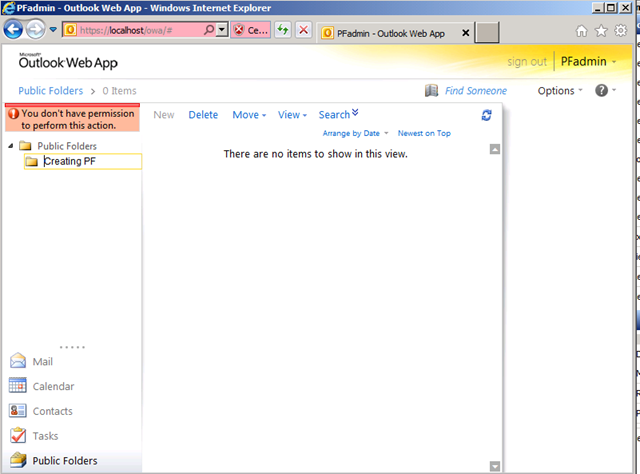Expand the Help dropdown arrow
The image size is (640, 474).
tap(614, 90)
